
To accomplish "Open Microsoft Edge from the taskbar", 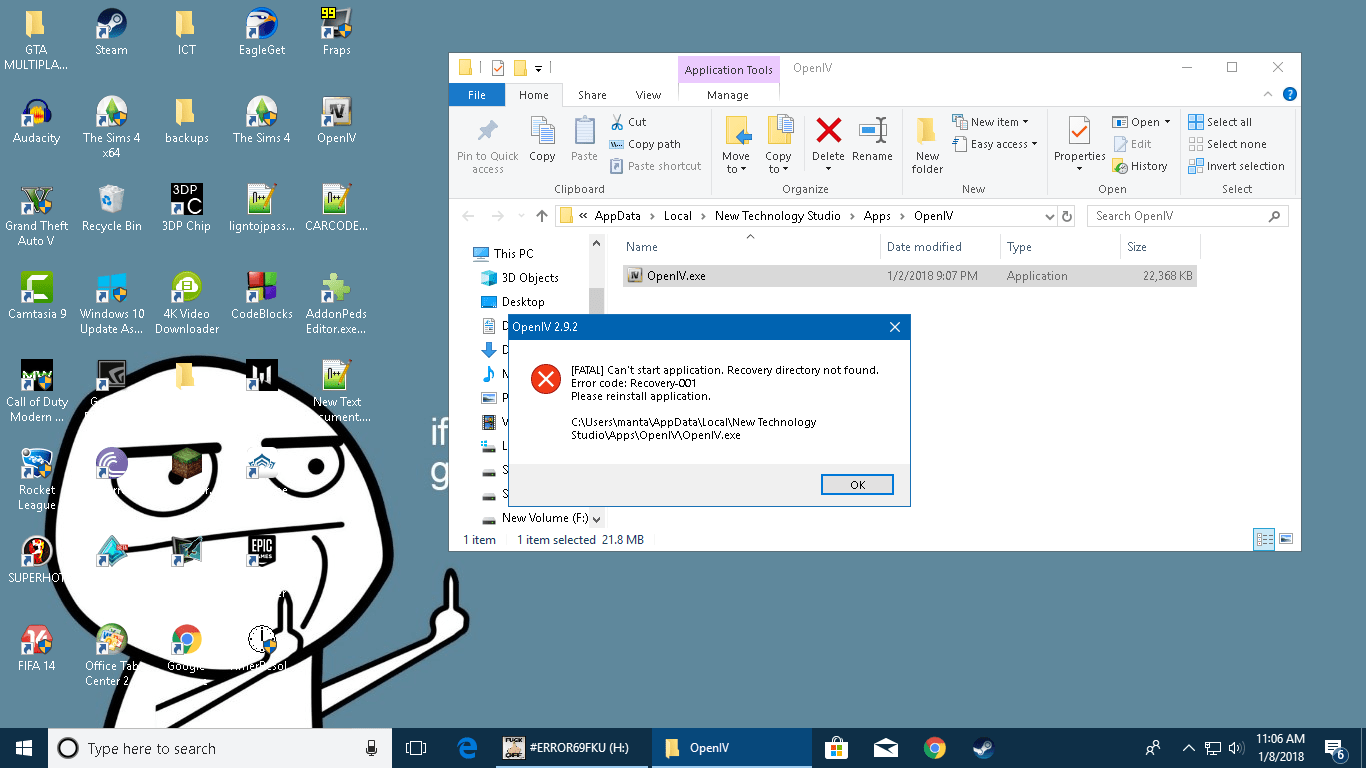I will [467, 748].
